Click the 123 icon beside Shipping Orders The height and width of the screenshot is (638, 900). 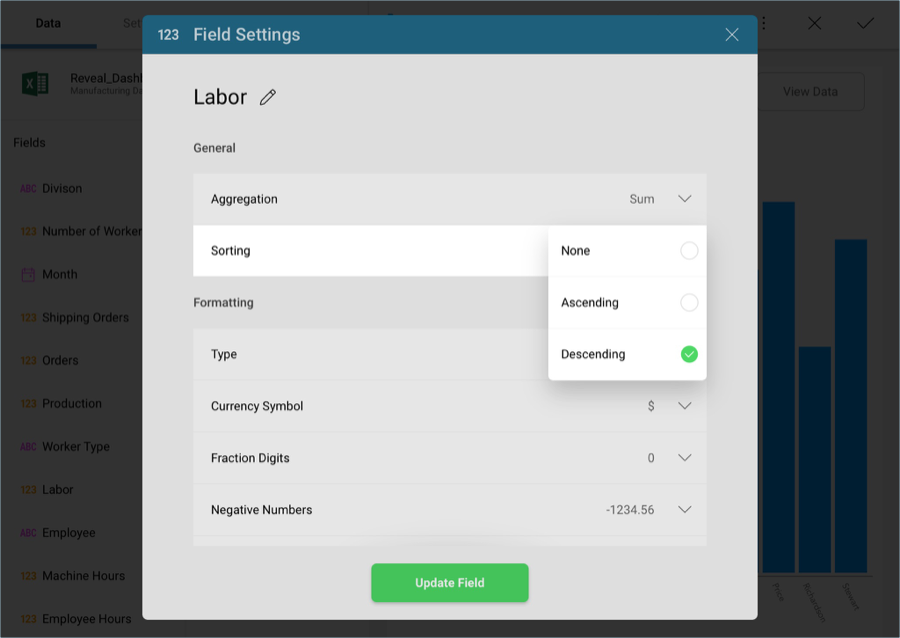pyautogui.click(x=28, y=318)
